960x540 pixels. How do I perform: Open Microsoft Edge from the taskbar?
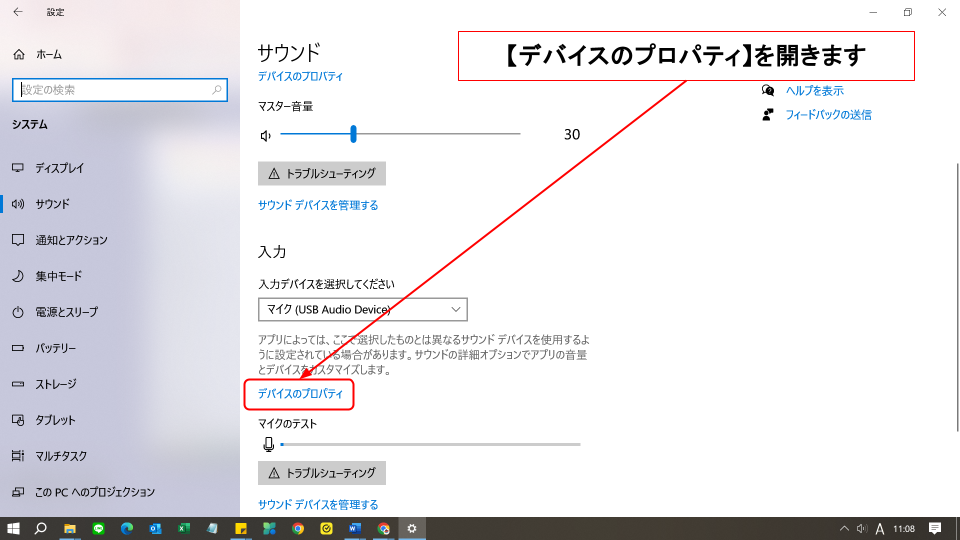coord(127,528)
